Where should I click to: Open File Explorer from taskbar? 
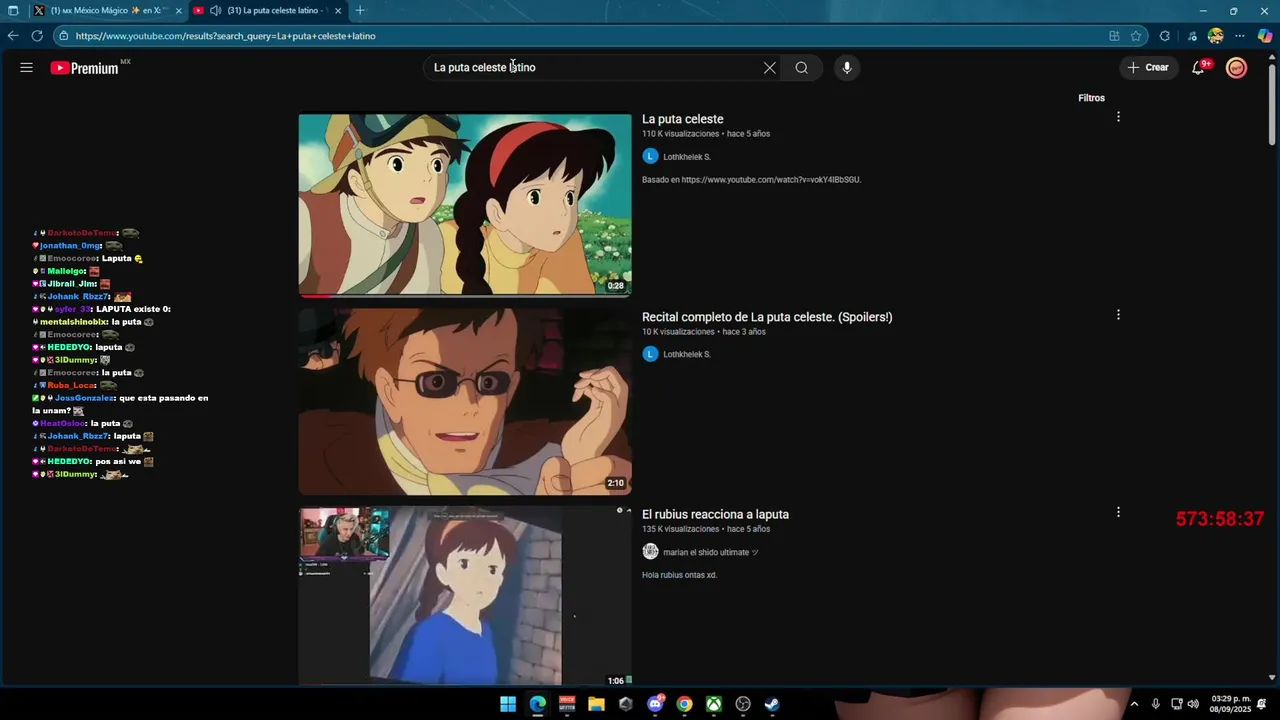pyautogui.click(x=596, y=704)
